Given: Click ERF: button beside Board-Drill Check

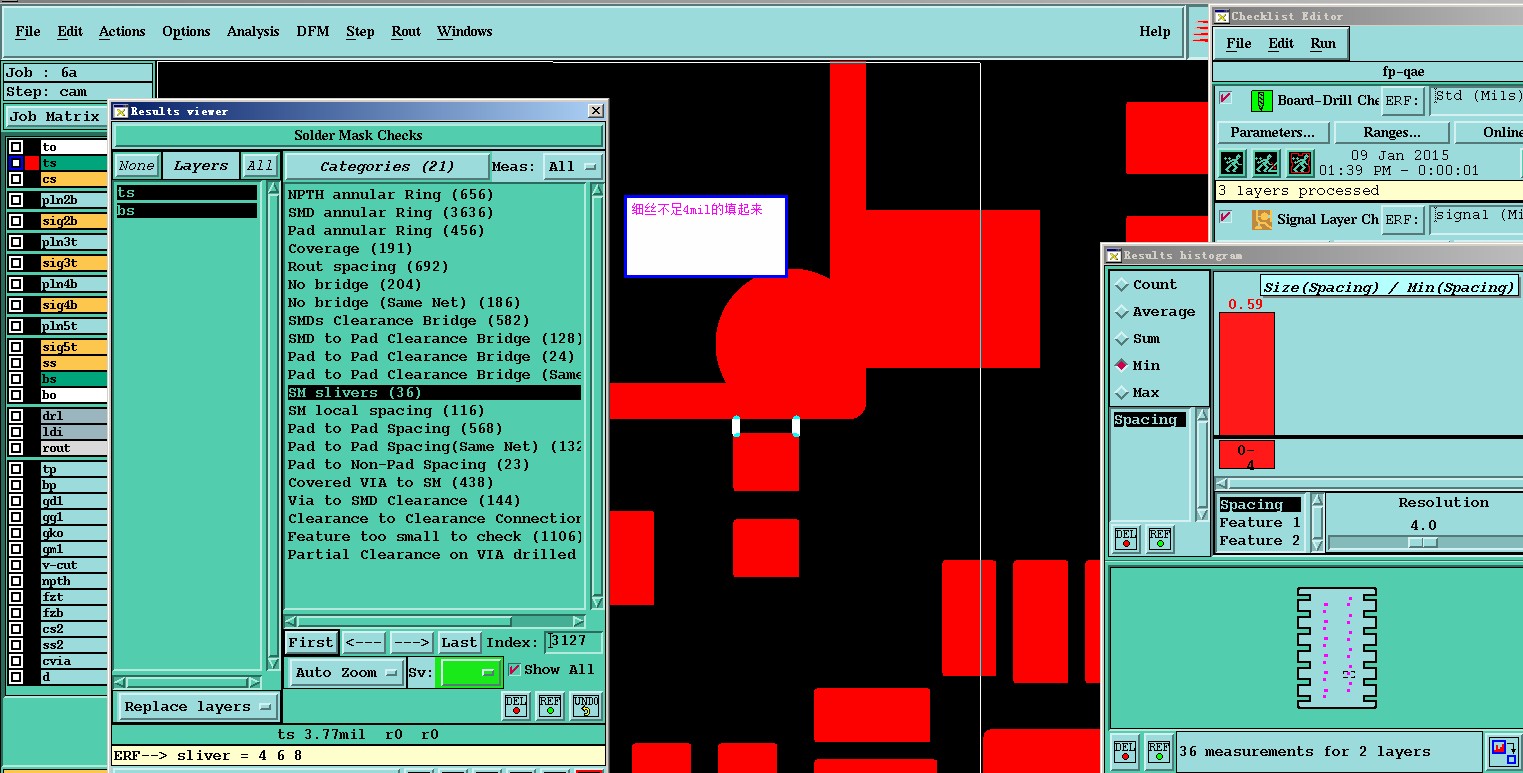Looking at the screenshot, I should pyautogui.click(x=1403, y=101).
